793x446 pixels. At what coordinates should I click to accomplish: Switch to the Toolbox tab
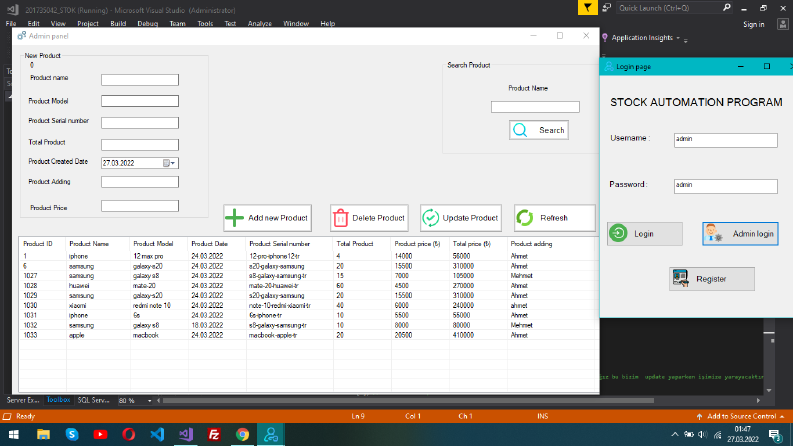59,399
